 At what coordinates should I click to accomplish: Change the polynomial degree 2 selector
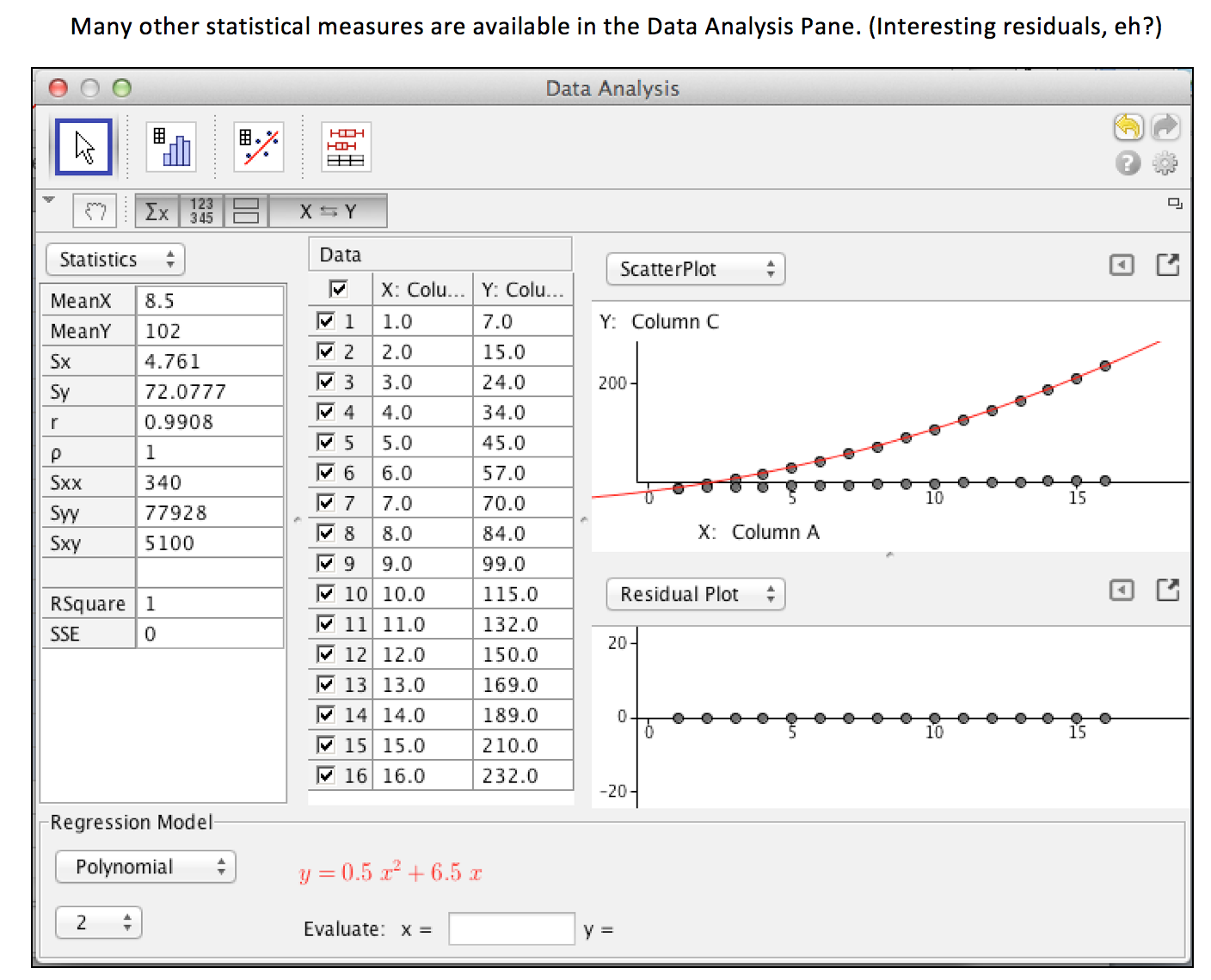point(99,923)
